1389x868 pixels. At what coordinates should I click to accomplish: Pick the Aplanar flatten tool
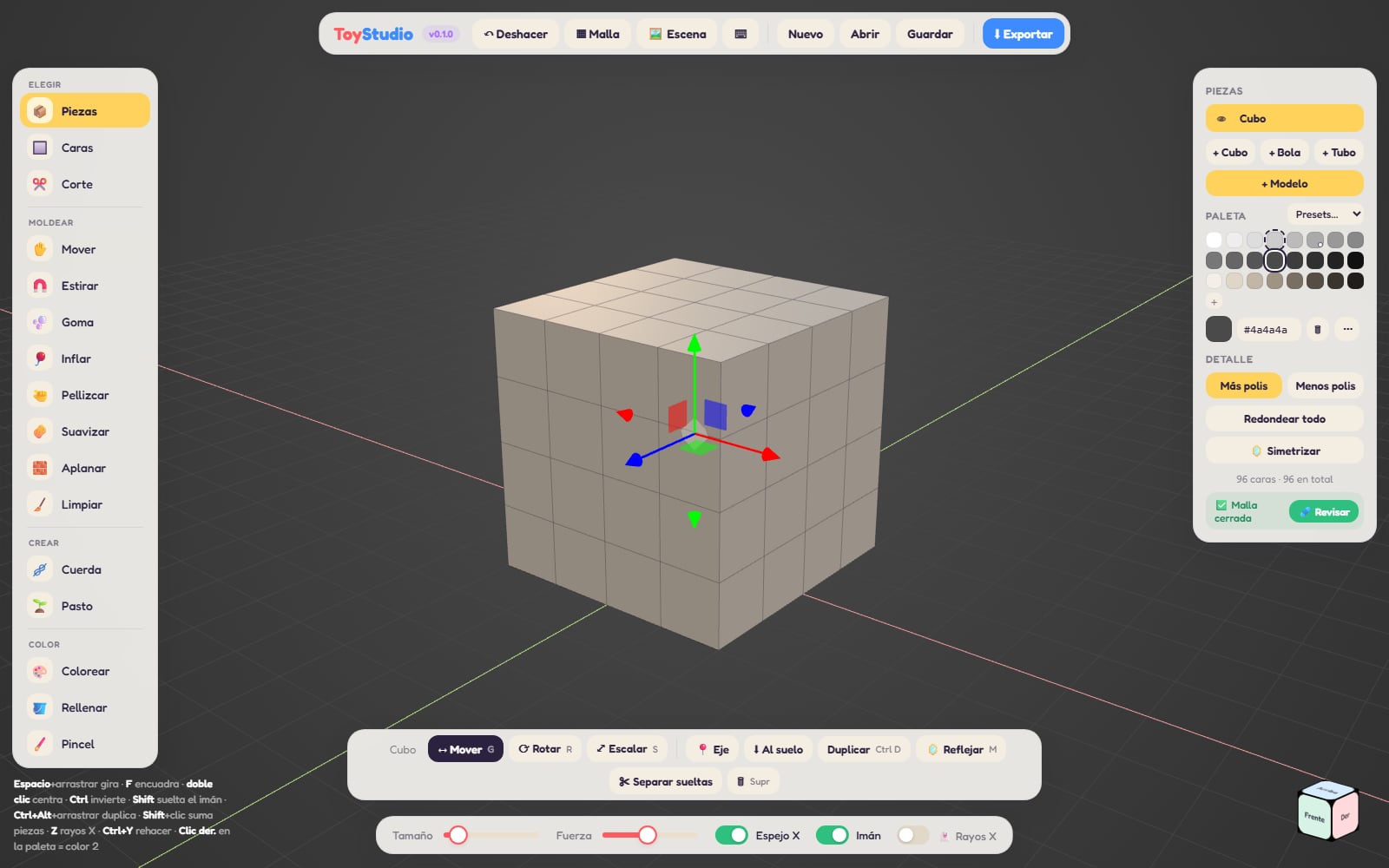[x=84, y=468]
